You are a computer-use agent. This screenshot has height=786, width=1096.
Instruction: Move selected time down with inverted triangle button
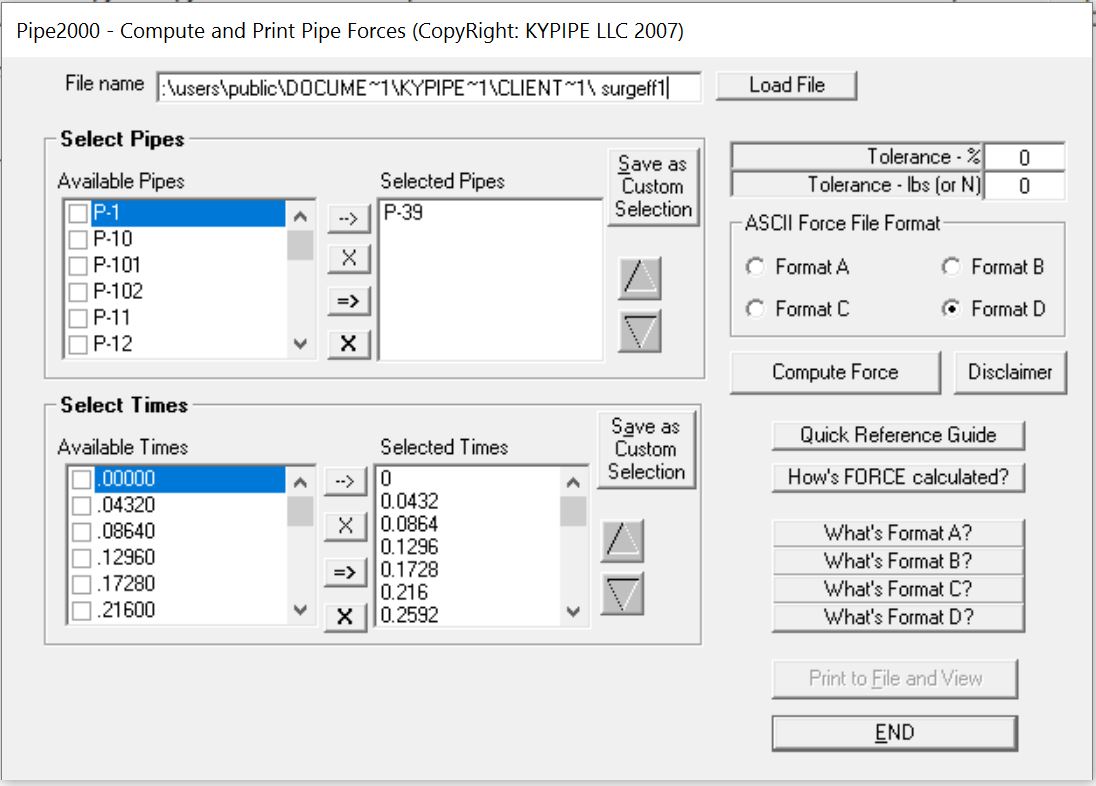622,594
